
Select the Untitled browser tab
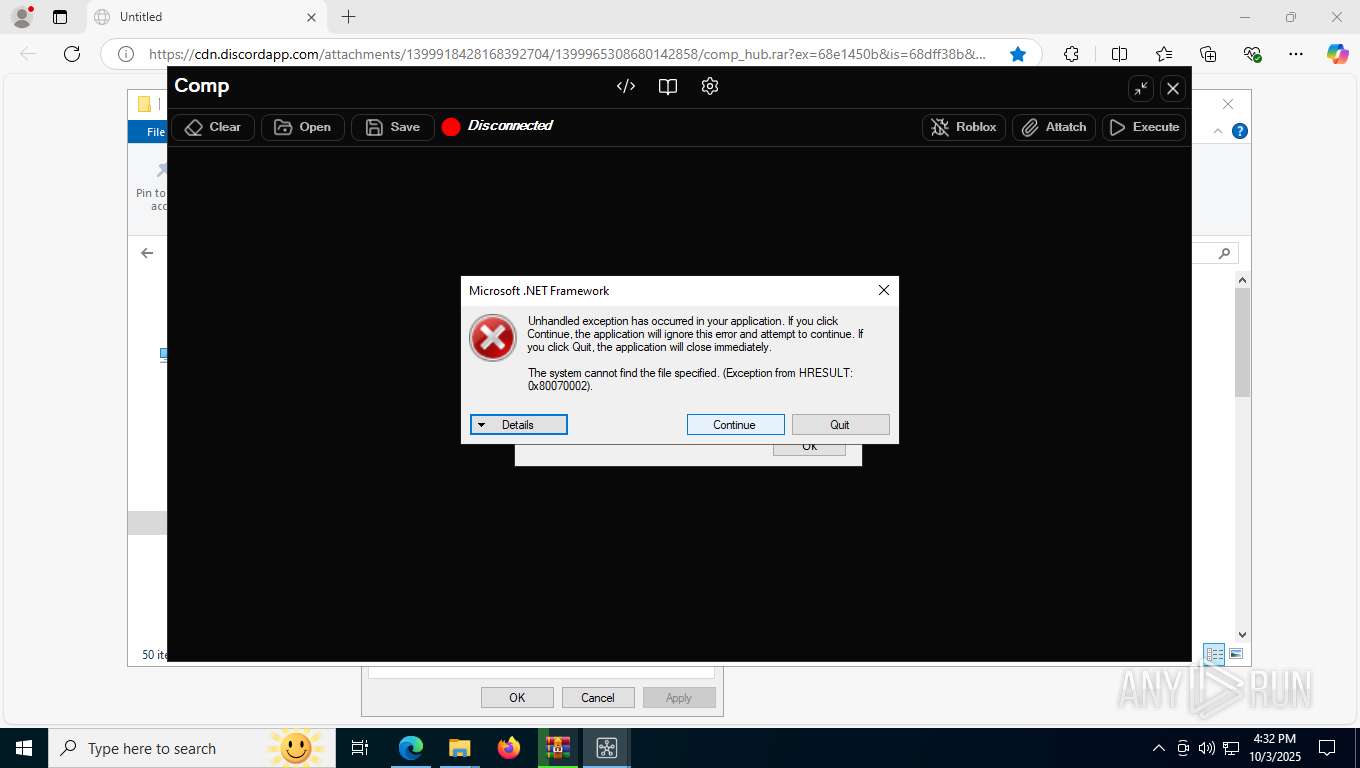(205, 17)
